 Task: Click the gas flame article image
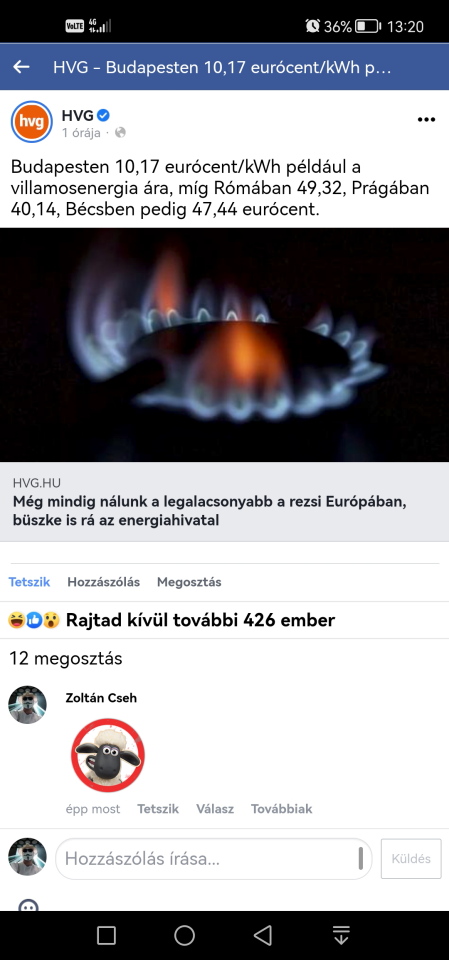(224, 345)
